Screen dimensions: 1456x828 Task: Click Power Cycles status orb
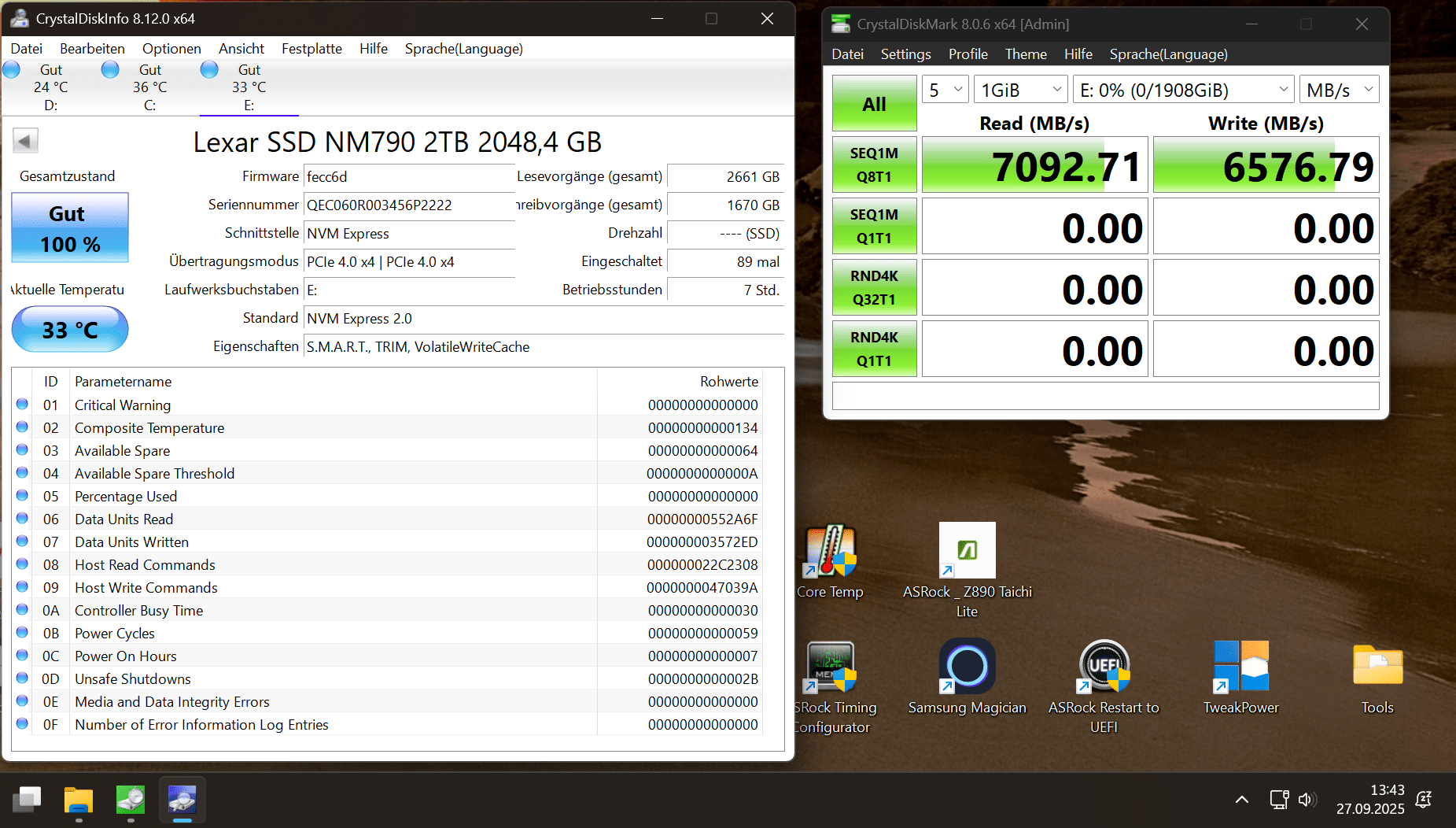click(22, 633)
